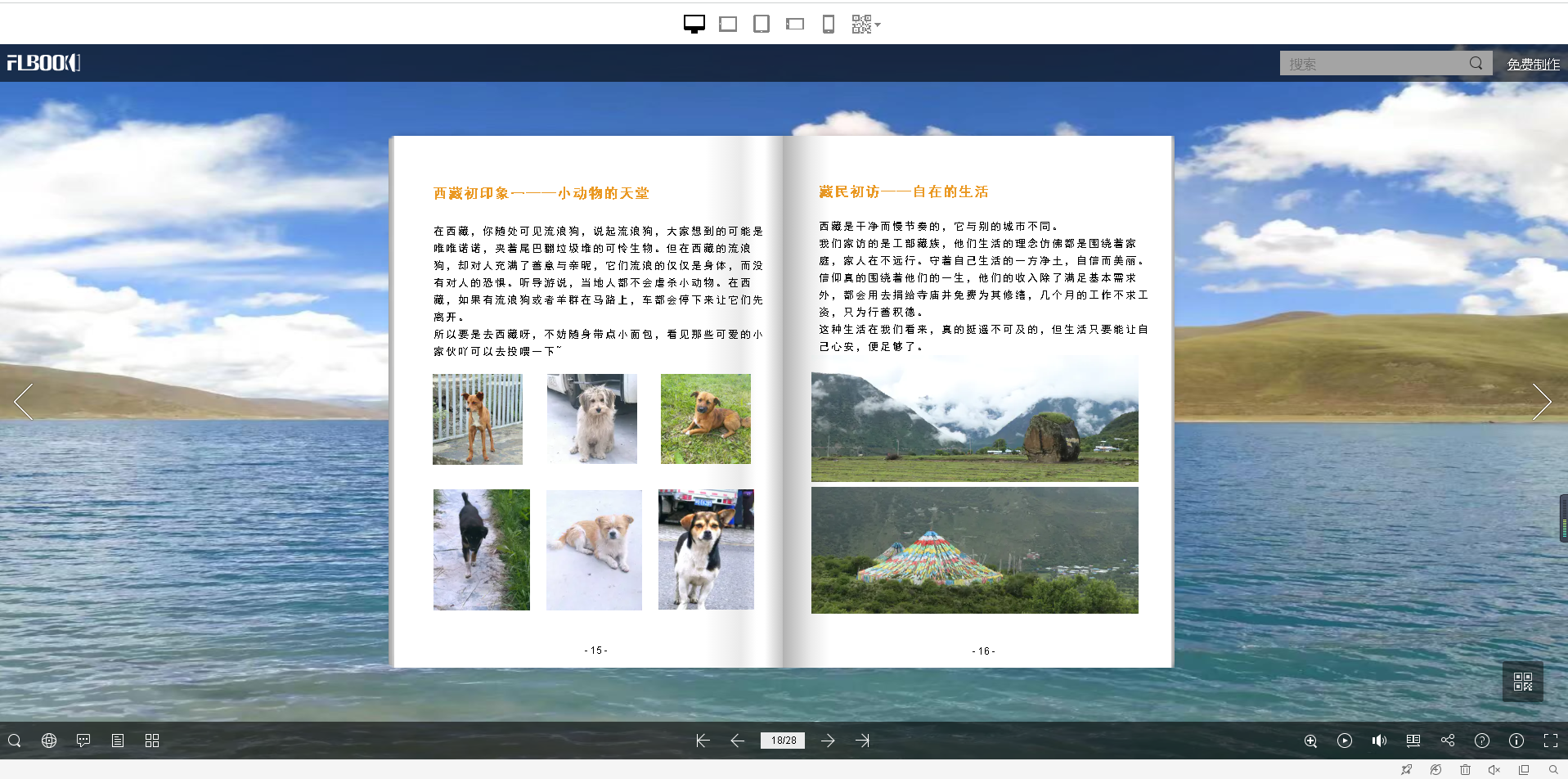Click the side panel handle on right edge
The width and height of the screenshot is (1568, 779).
tap(1563, 518)
